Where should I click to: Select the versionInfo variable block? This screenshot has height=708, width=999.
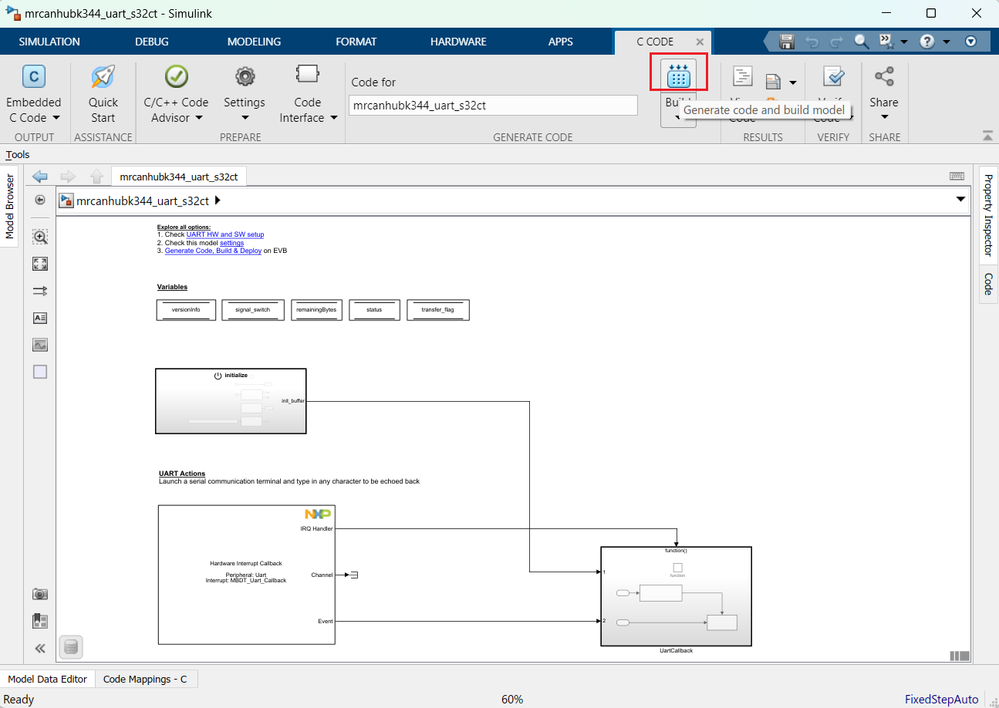(186, 310)
